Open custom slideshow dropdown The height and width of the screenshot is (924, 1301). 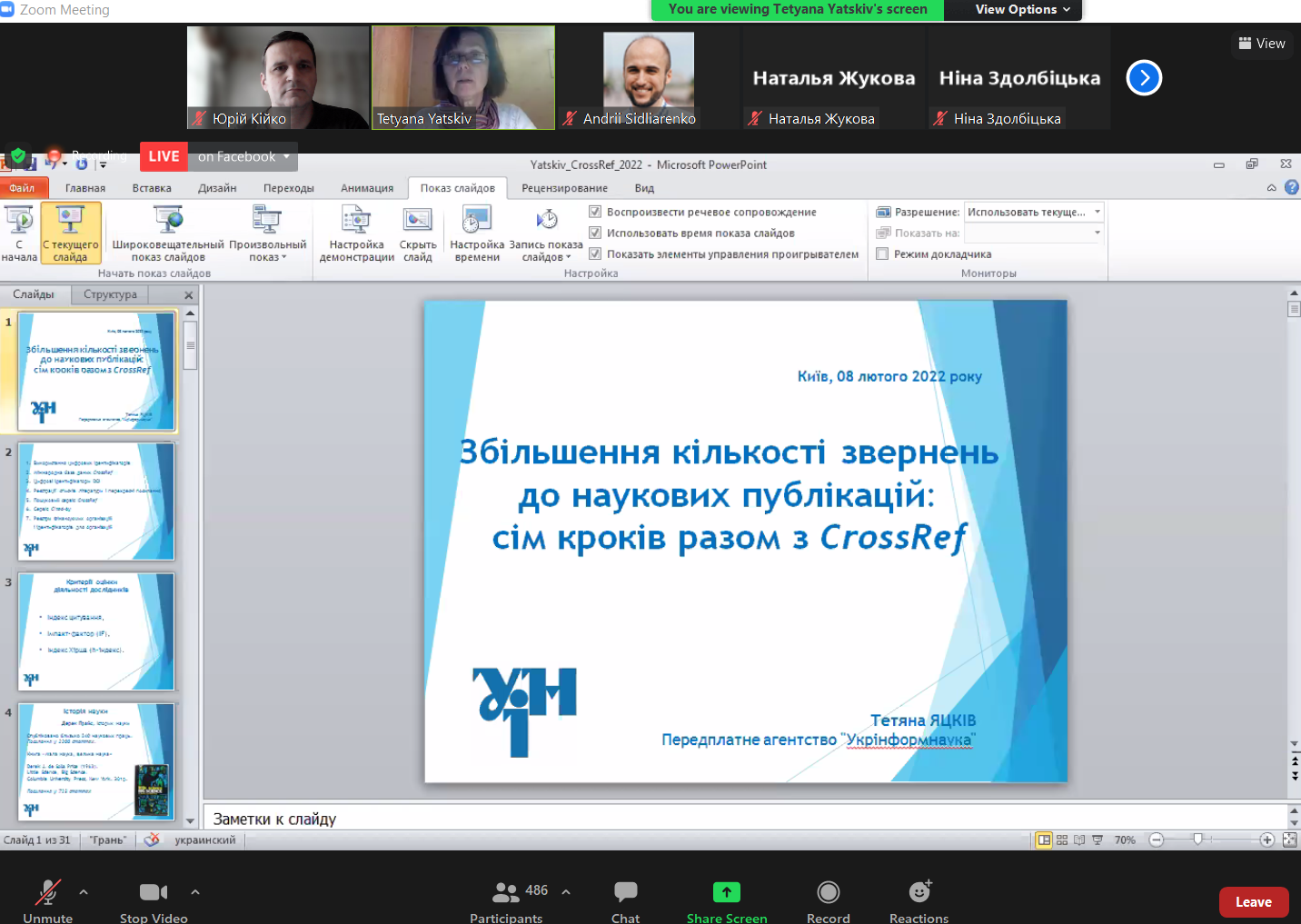tap(268, 233)
